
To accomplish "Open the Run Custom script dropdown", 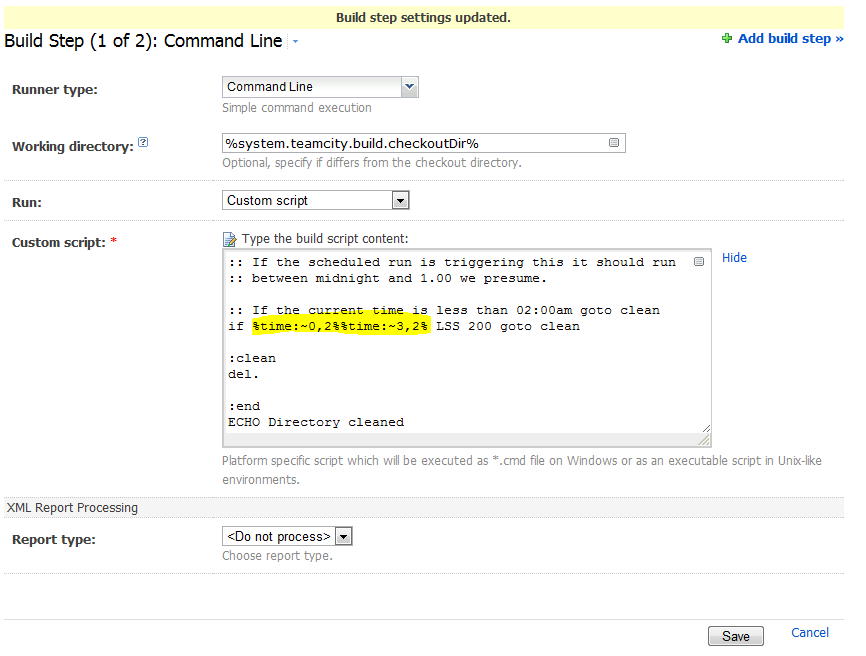I will (x=315, y=200).
